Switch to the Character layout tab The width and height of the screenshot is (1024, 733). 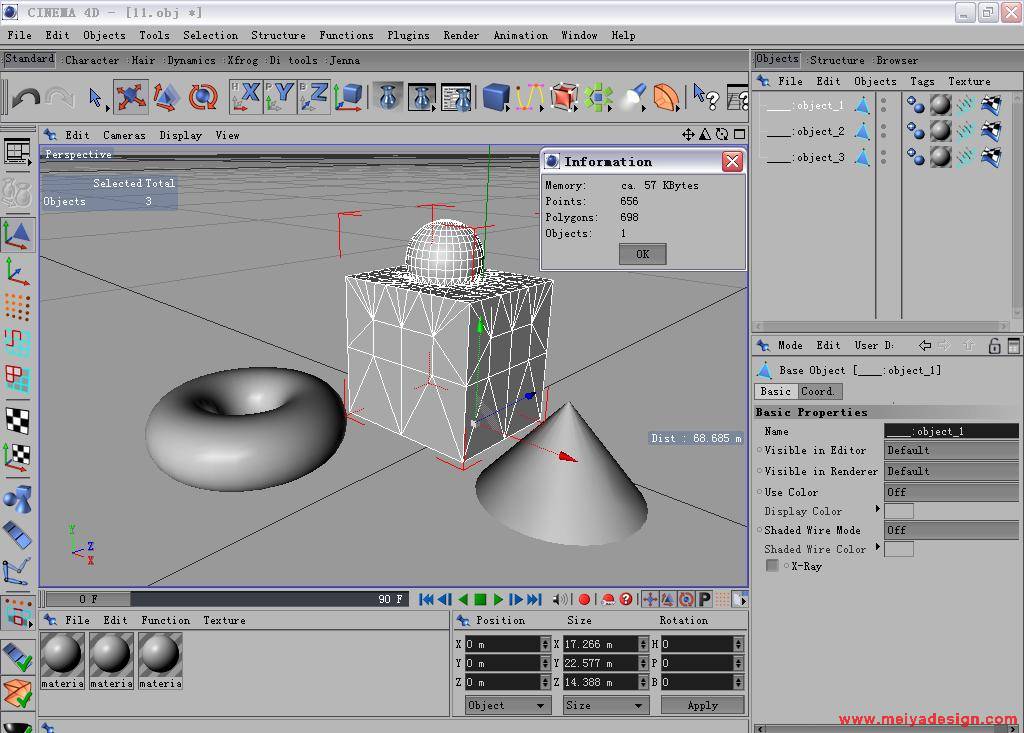[x=92, y=60]
